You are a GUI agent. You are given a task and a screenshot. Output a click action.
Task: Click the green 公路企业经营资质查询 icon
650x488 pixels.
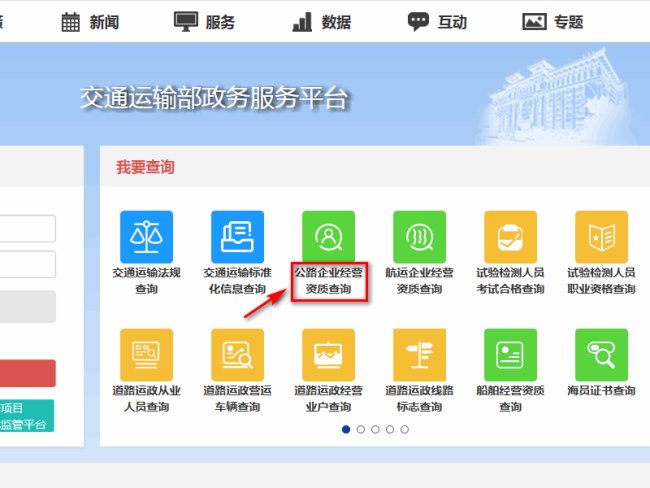pos(328,237)
